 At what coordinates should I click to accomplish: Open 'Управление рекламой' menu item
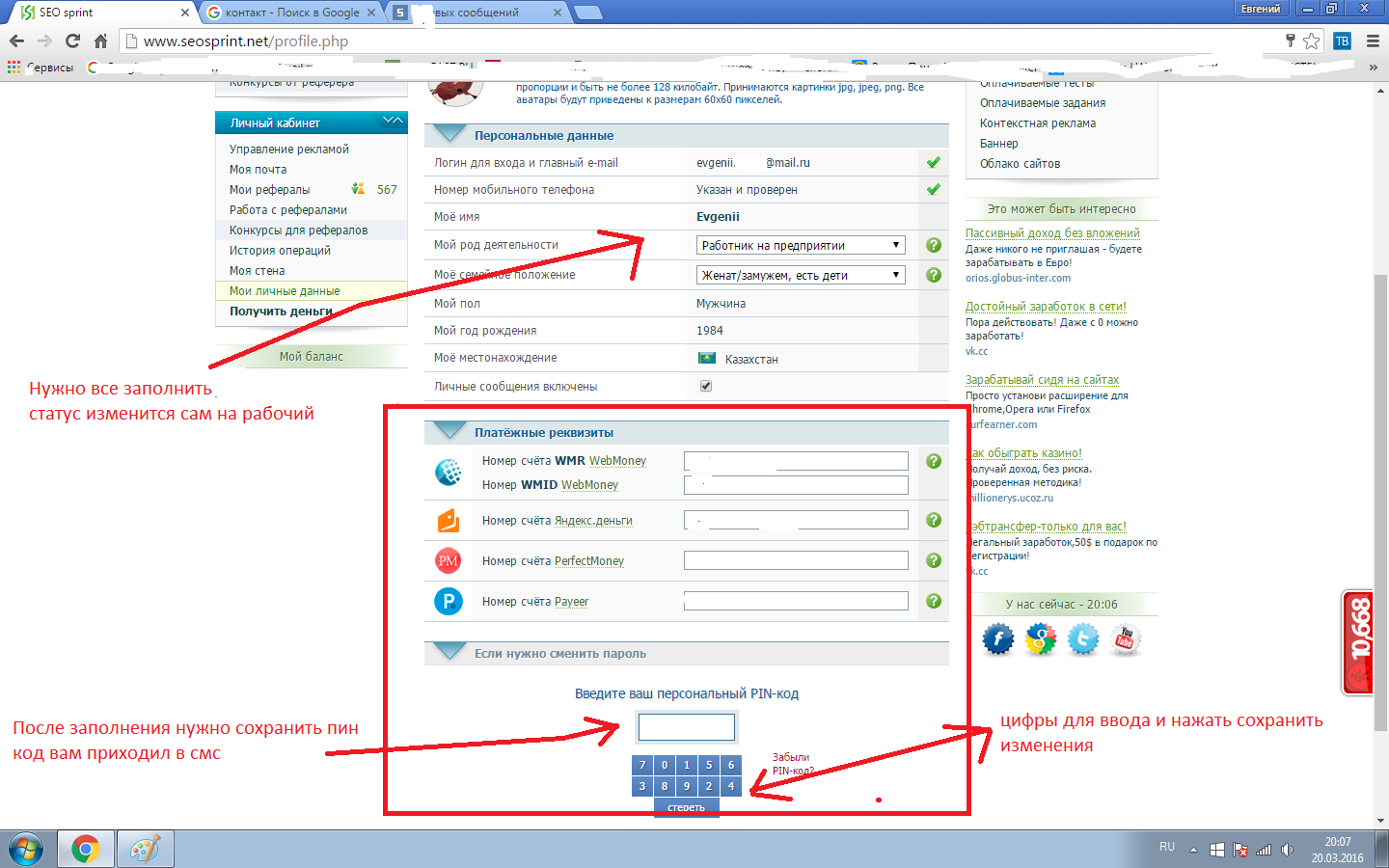coord(288,149)
